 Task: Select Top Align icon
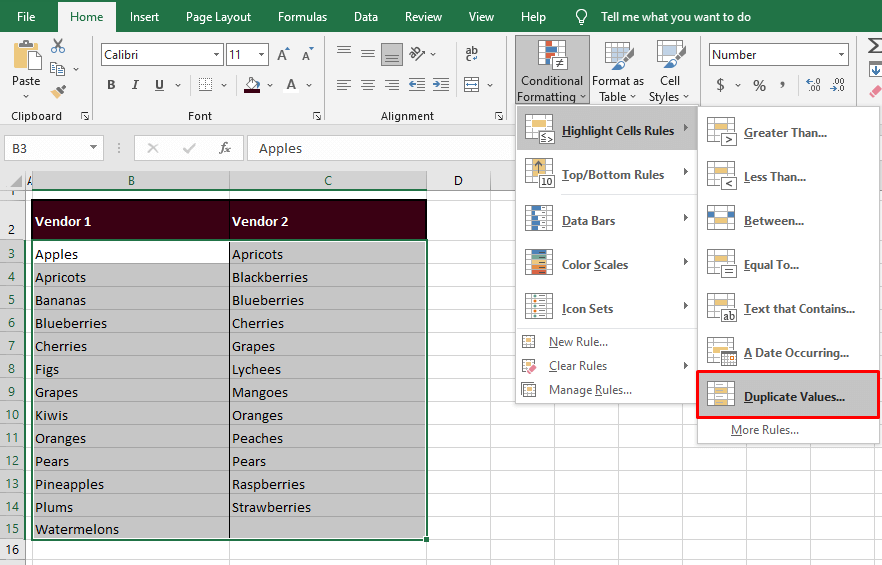tap(344, 52)
